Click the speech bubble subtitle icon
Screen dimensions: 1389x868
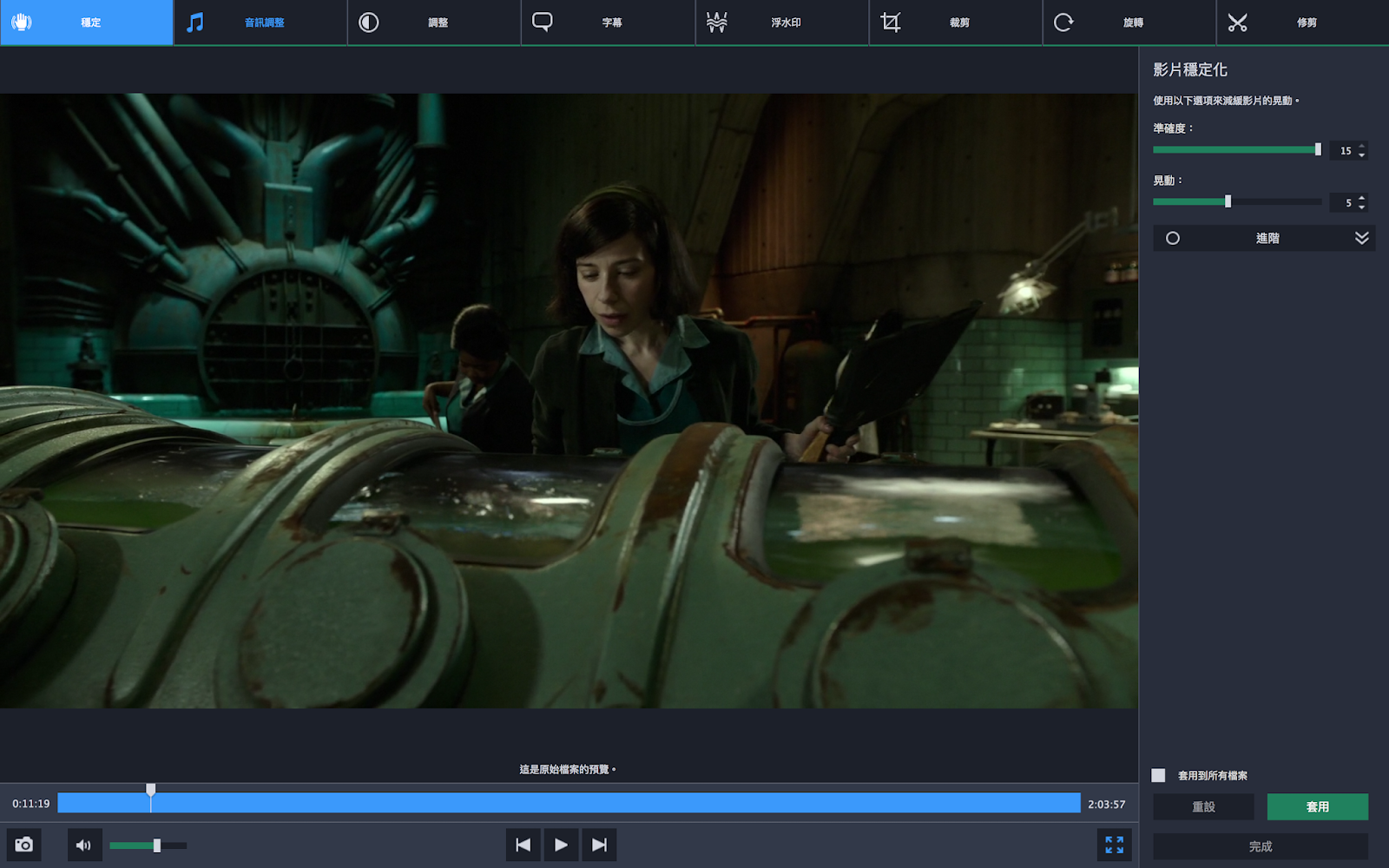point(543,22)
